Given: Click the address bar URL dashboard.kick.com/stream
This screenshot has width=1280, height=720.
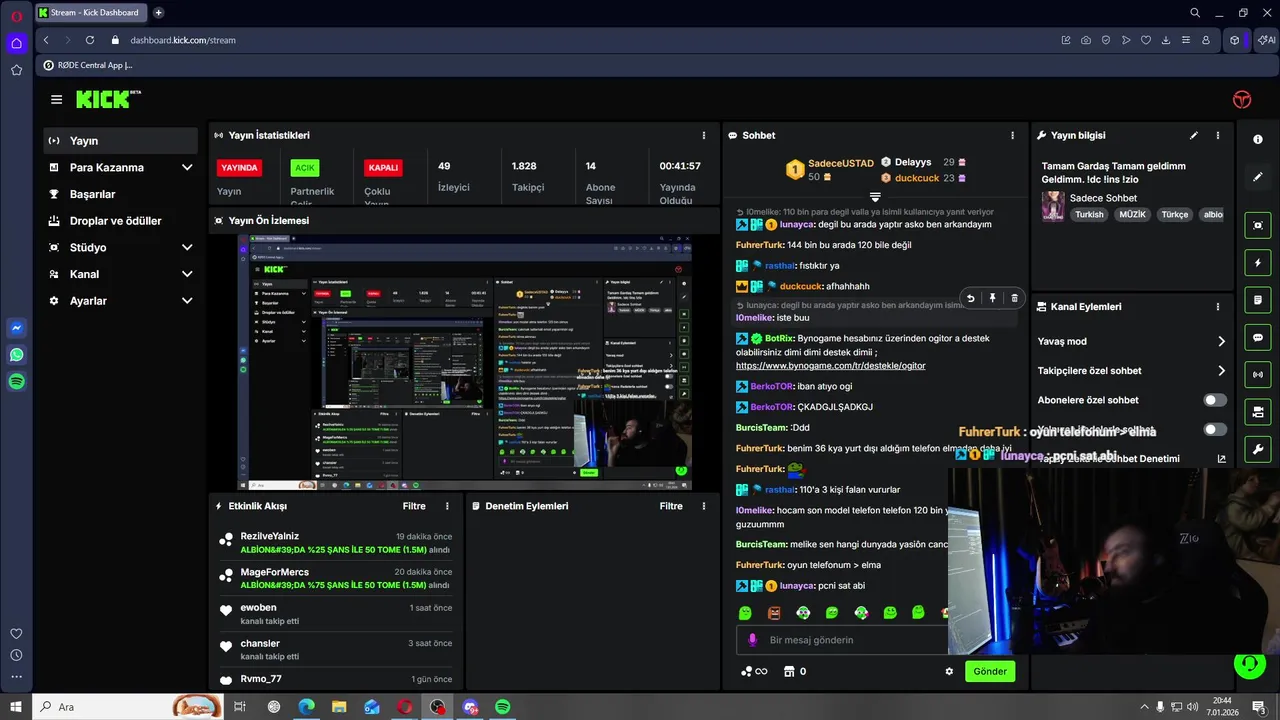Looking at the screenshot, I should [x=183, y=40].
